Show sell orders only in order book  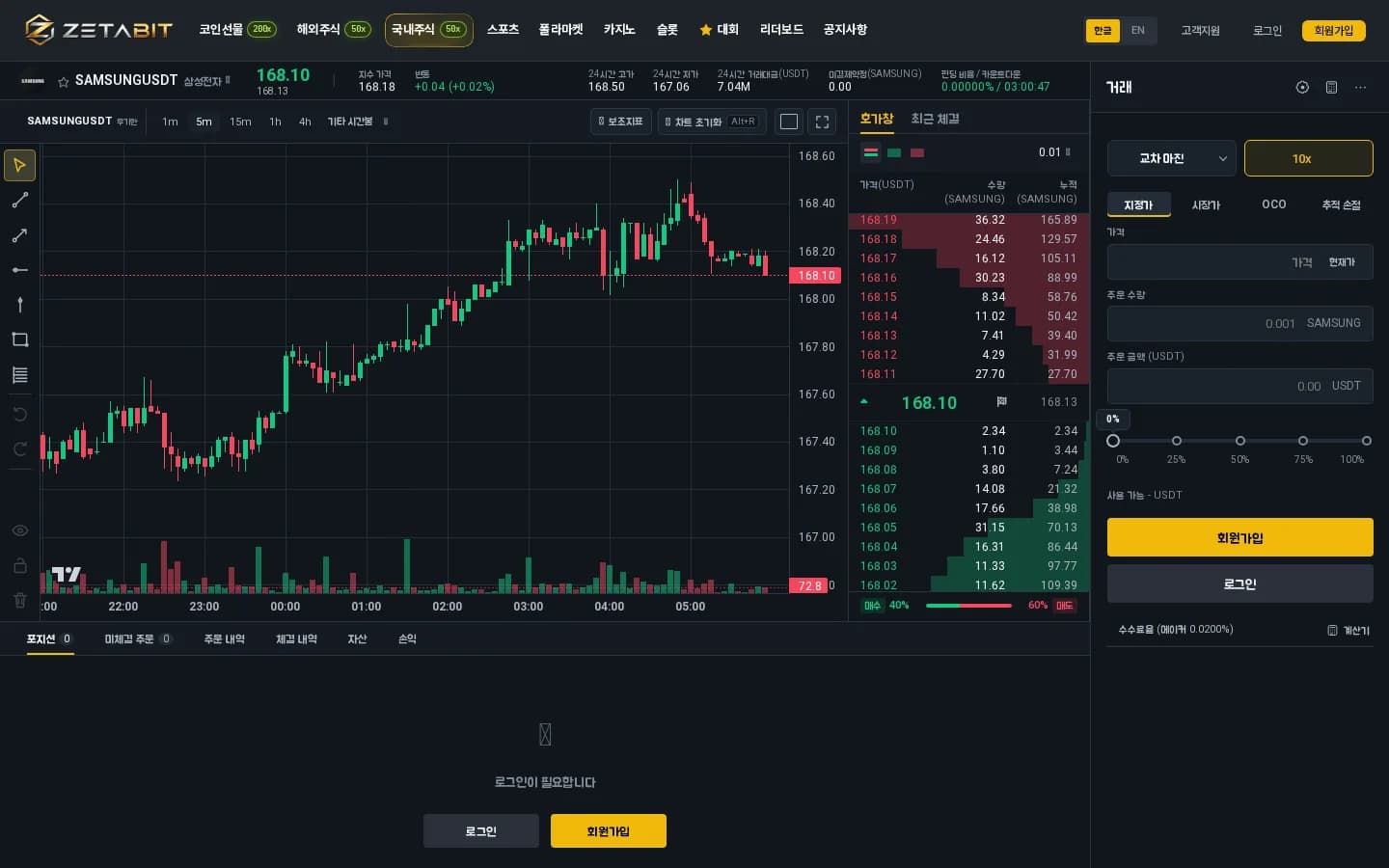(917, 152)
